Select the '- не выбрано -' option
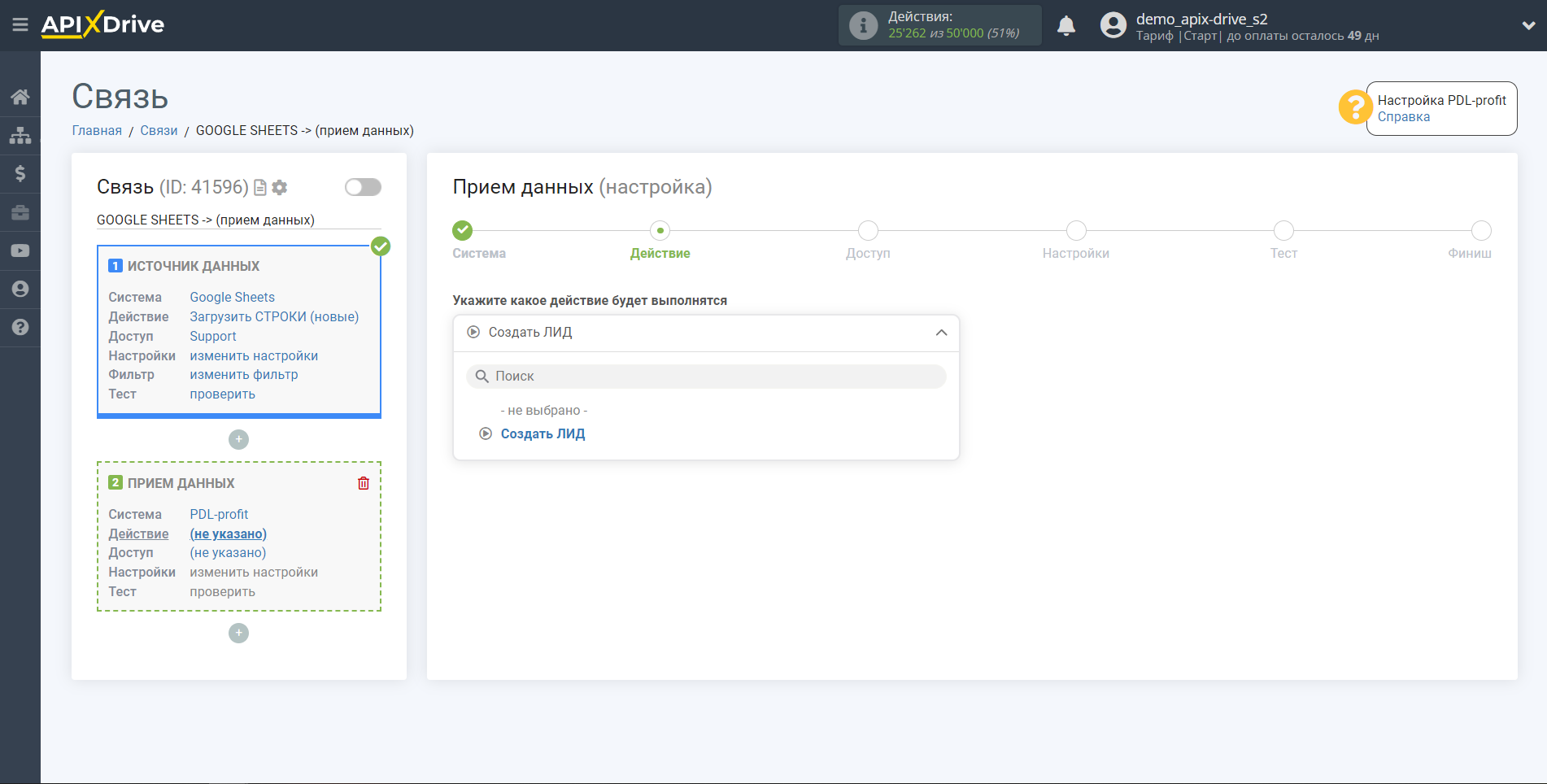Viewport: 1547px width, 784px height. (x=543, y=411)
